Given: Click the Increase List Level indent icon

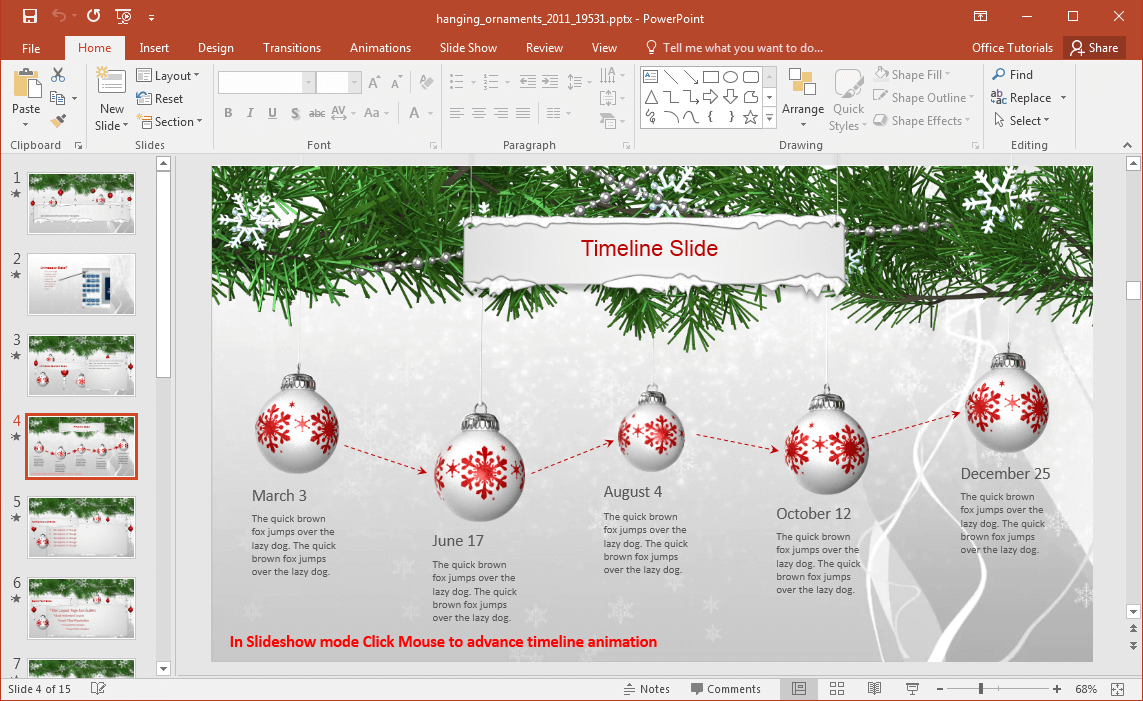Looking at the screenshot, I should click(551, 82).
